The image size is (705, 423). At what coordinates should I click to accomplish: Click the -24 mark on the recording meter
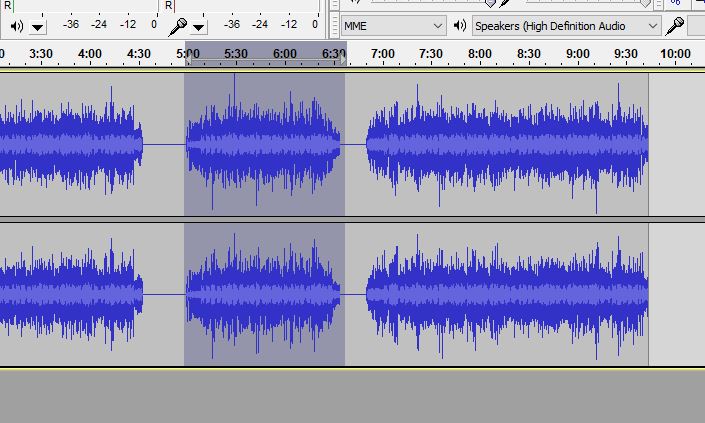(x=259, y=24)
